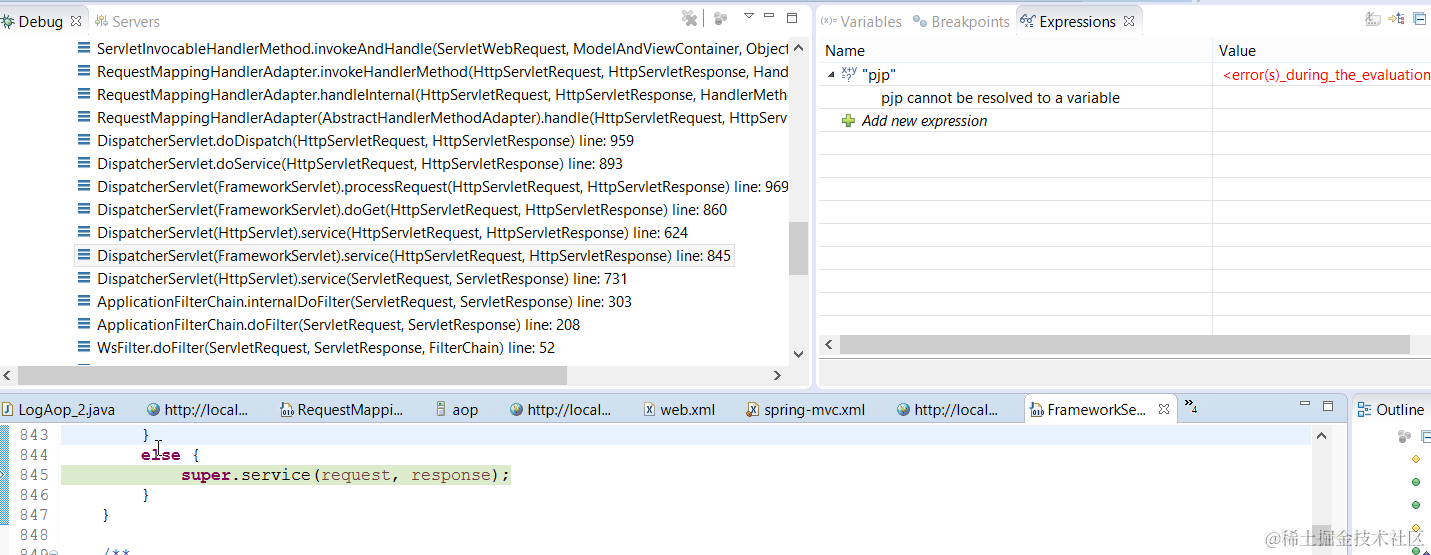Open the spring-mvc.xml editor tab

[x=804, y=409]
